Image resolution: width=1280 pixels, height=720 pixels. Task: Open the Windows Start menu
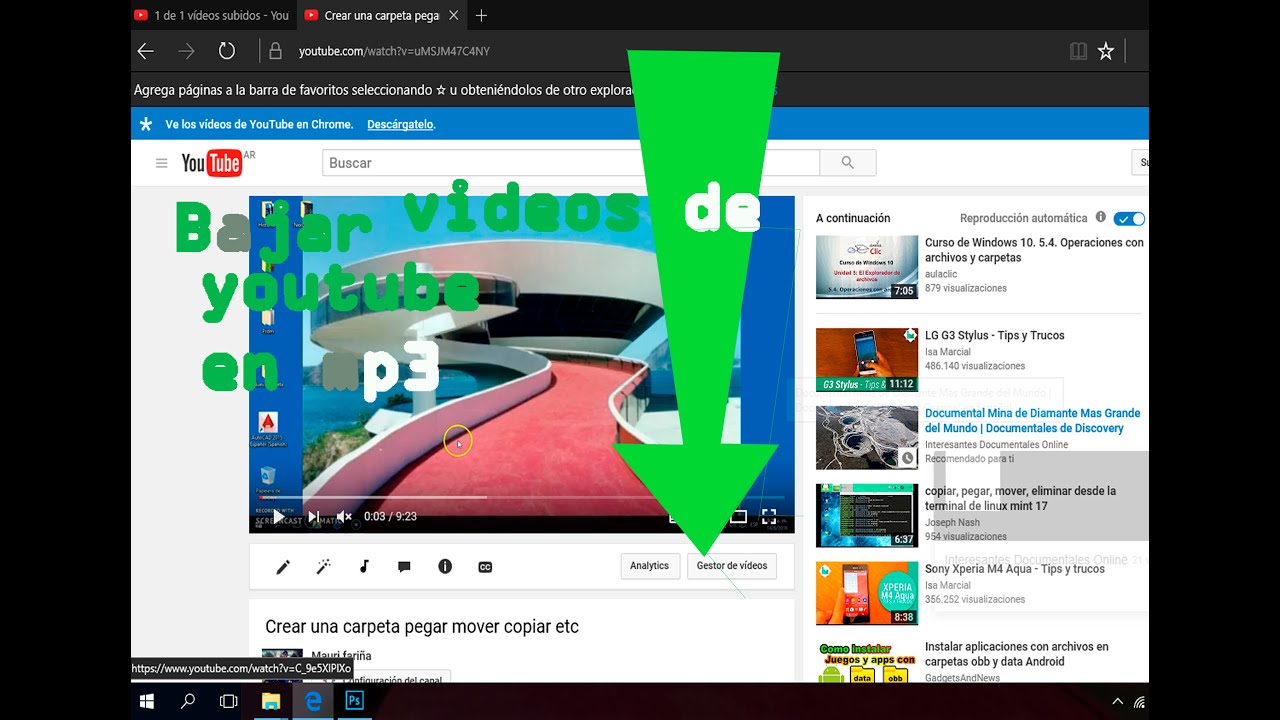[147, 702]
